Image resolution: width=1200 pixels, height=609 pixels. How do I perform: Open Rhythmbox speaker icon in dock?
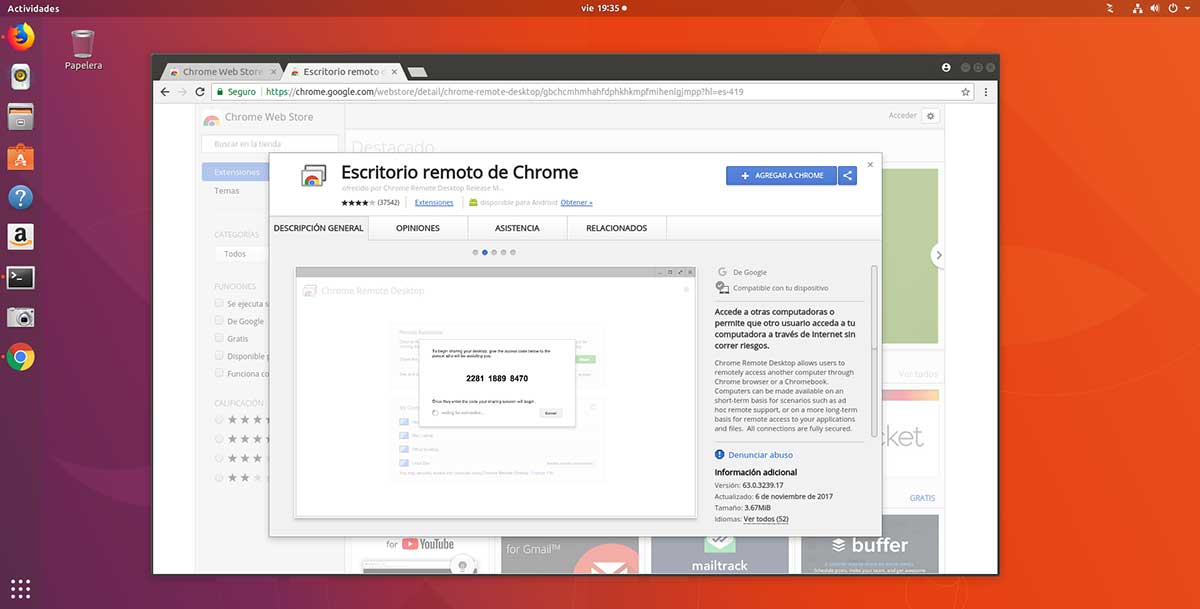pos(21,76)
